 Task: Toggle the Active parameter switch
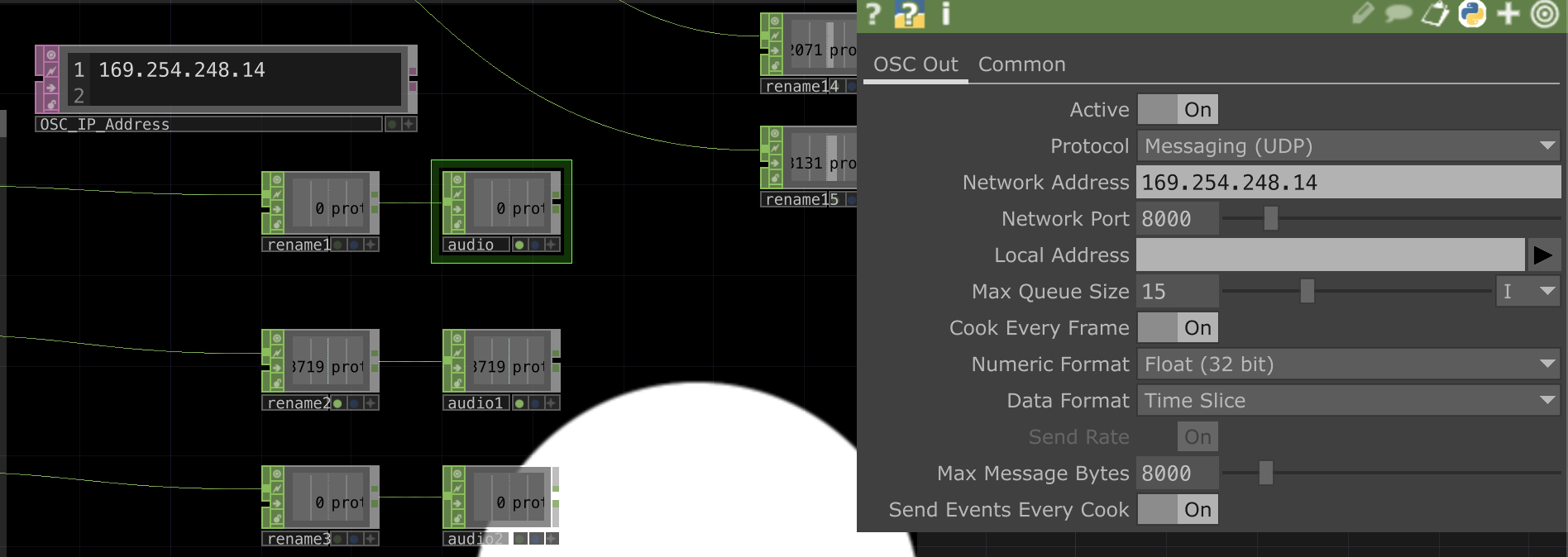point(1178,110)
